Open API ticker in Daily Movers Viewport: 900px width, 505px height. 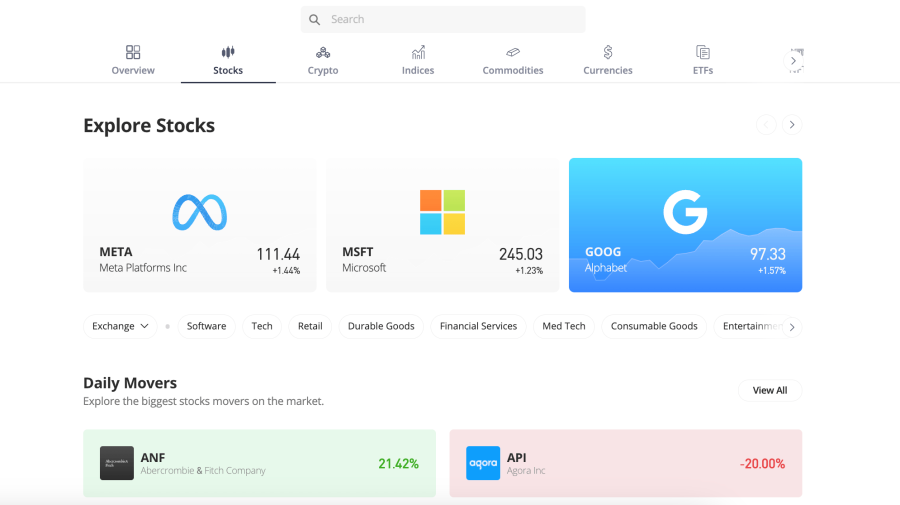[517, 457]
